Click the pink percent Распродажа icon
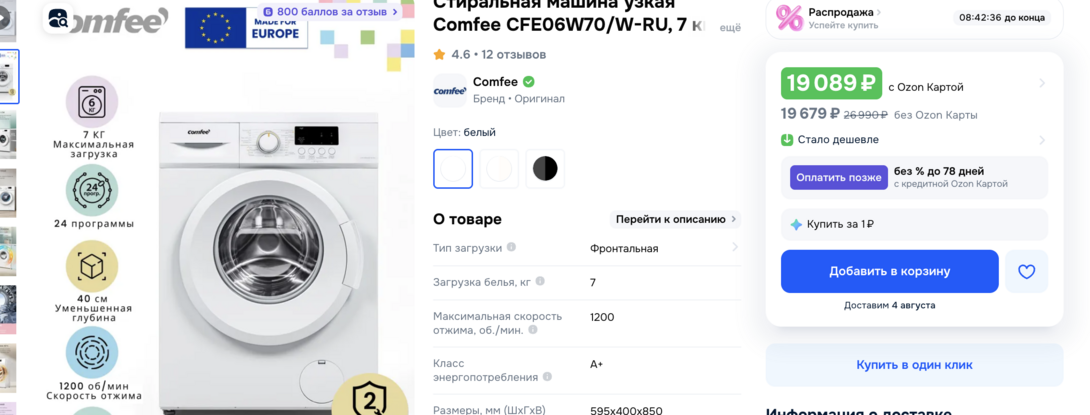The width and height of the screenshot is (1090, 415). (789, 18)
